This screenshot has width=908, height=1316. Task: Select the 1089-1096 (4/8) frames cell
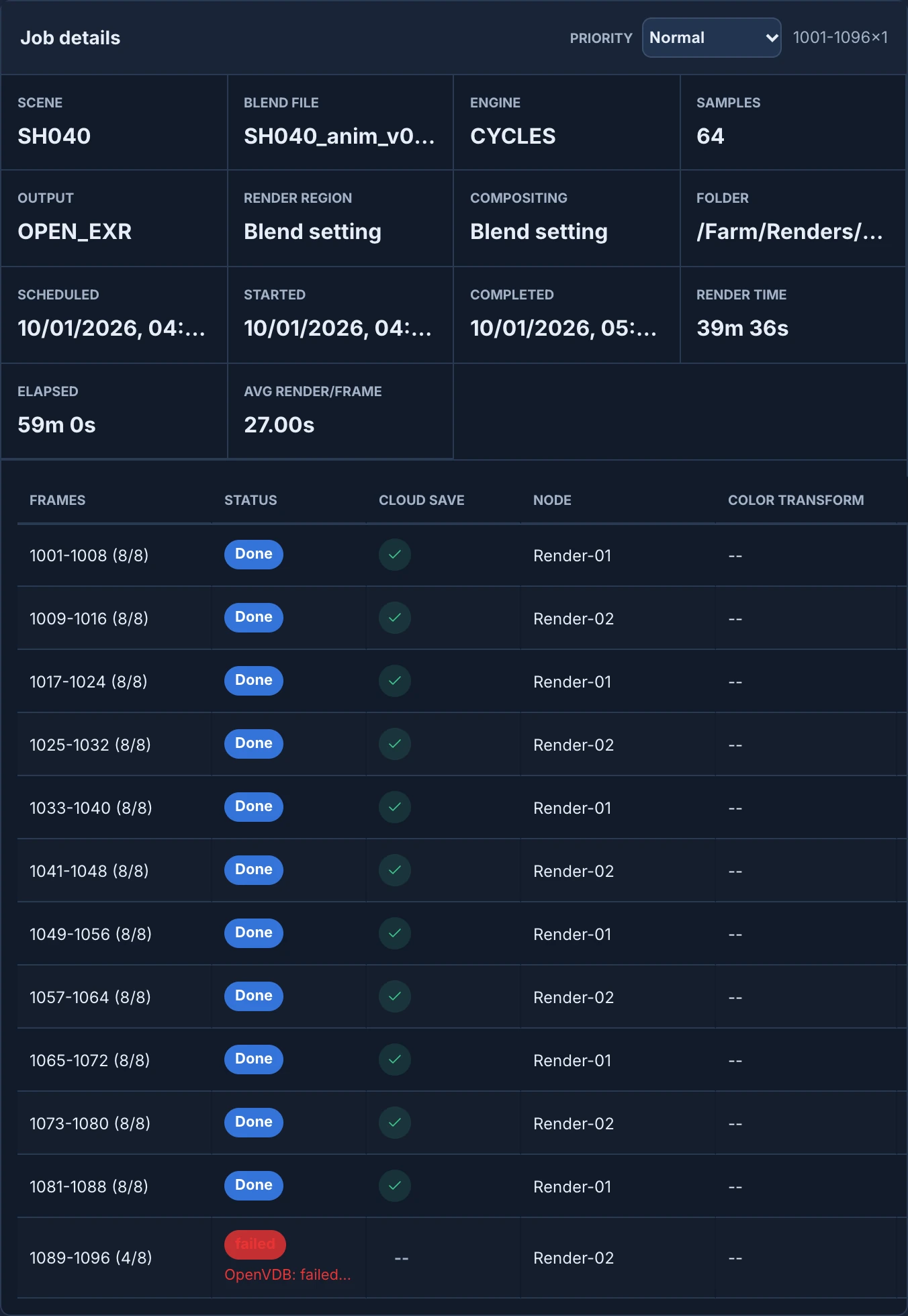(x=114, y=1258)
